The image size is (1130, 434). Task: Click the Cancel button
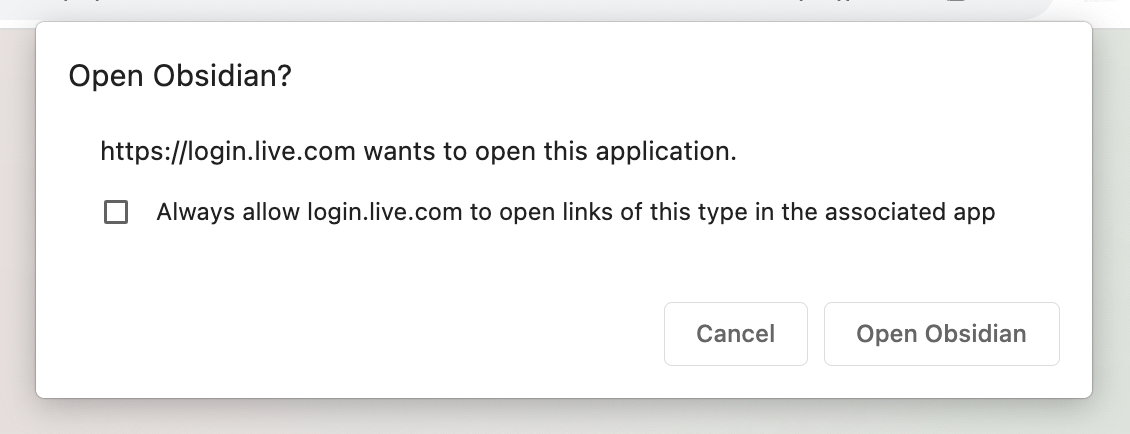coord(735,334)
